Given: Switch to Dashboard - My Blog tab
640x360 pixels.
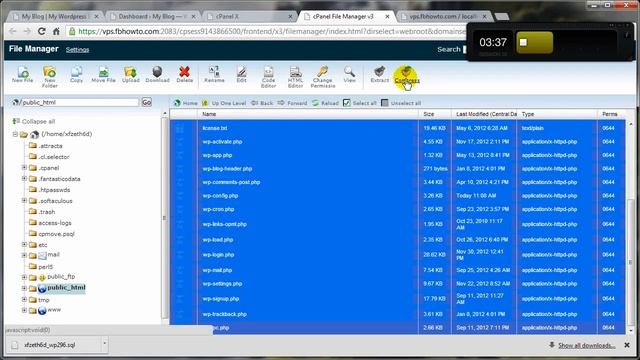Looking at the screenshot, I should point(153,17).
